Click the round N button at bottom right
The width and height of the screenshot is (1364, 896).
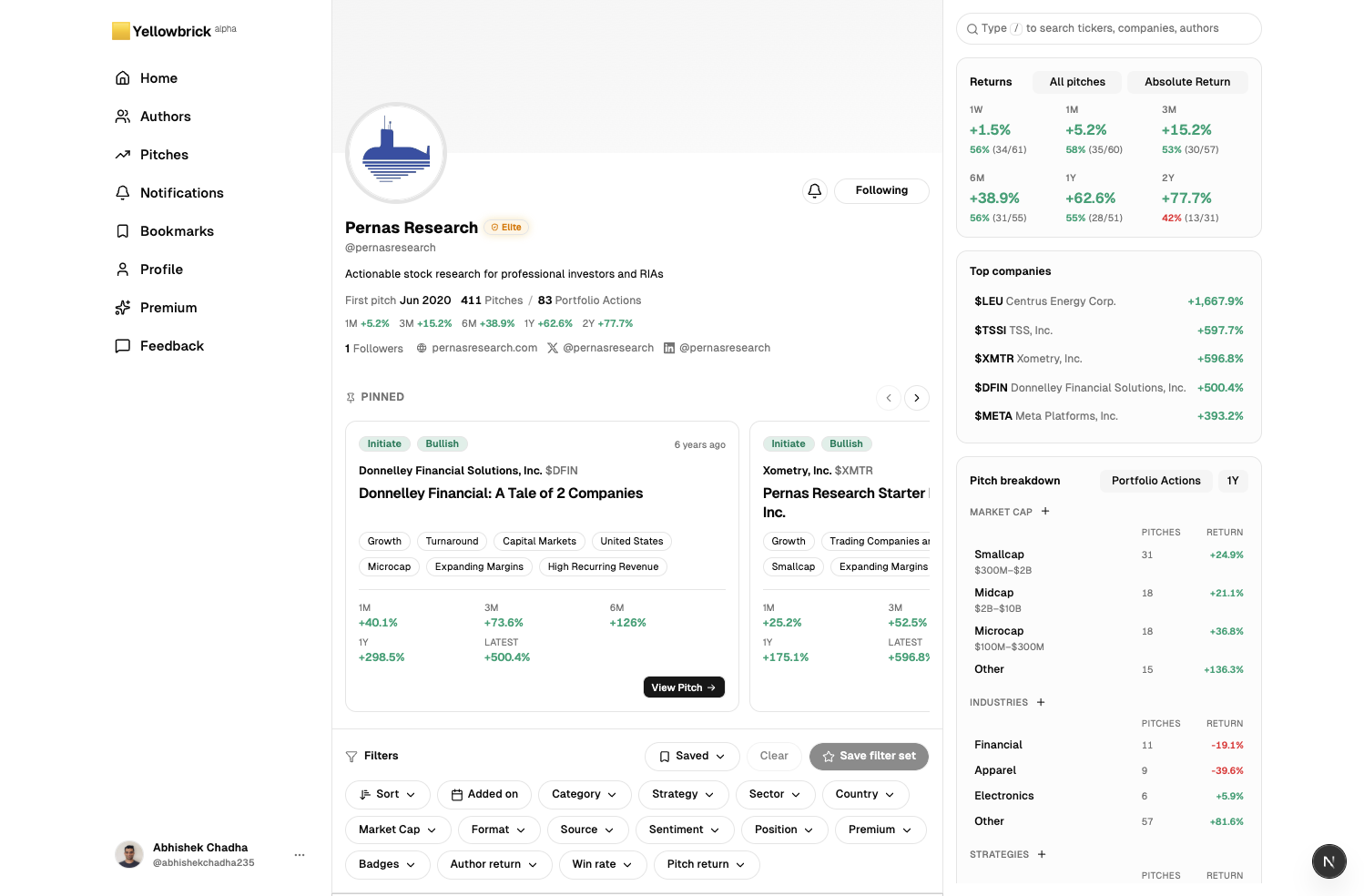pyautogui.click(x=1329, y=861)
